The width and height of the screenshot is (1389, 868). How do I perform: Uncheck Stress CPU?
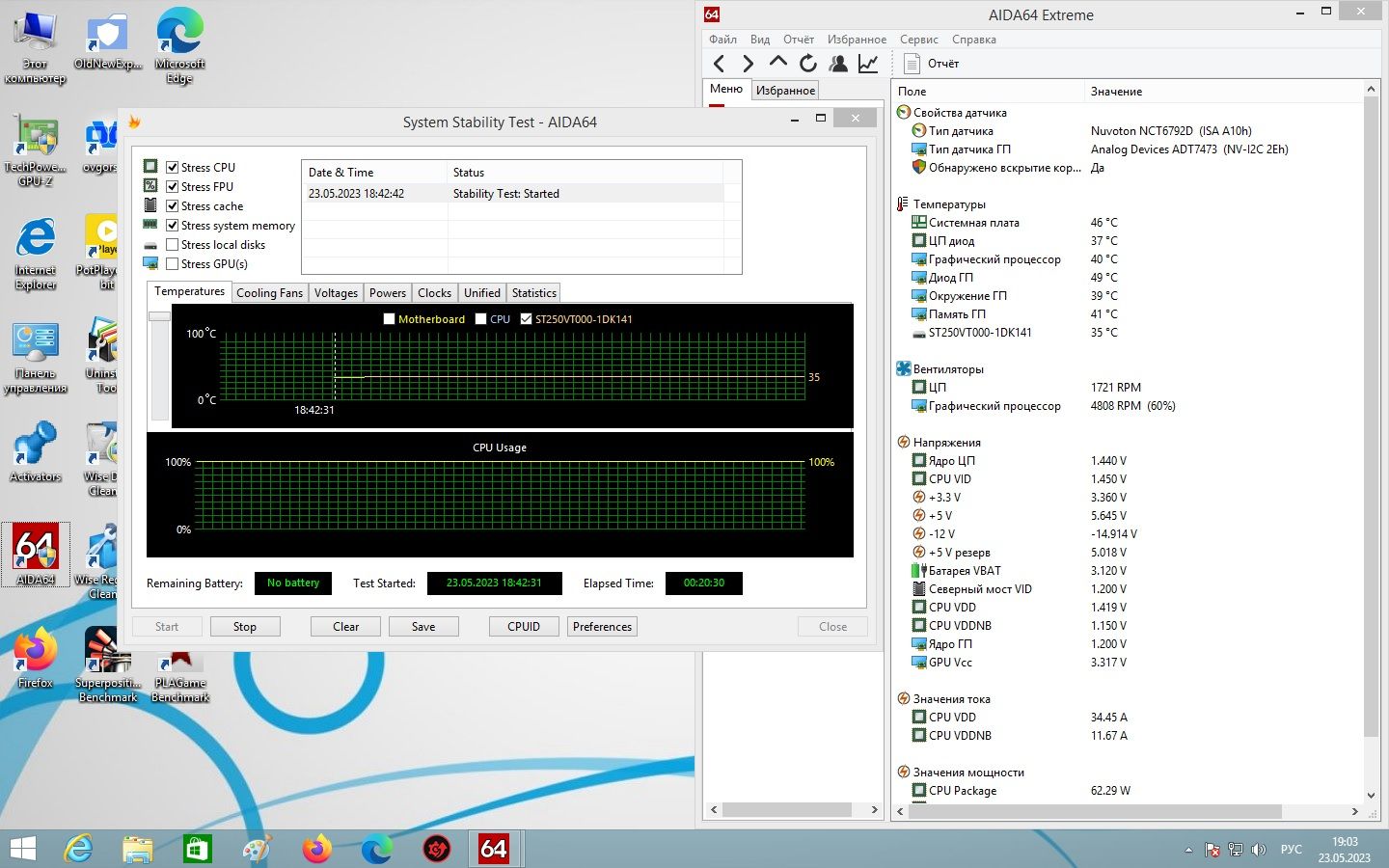[172, 167]
